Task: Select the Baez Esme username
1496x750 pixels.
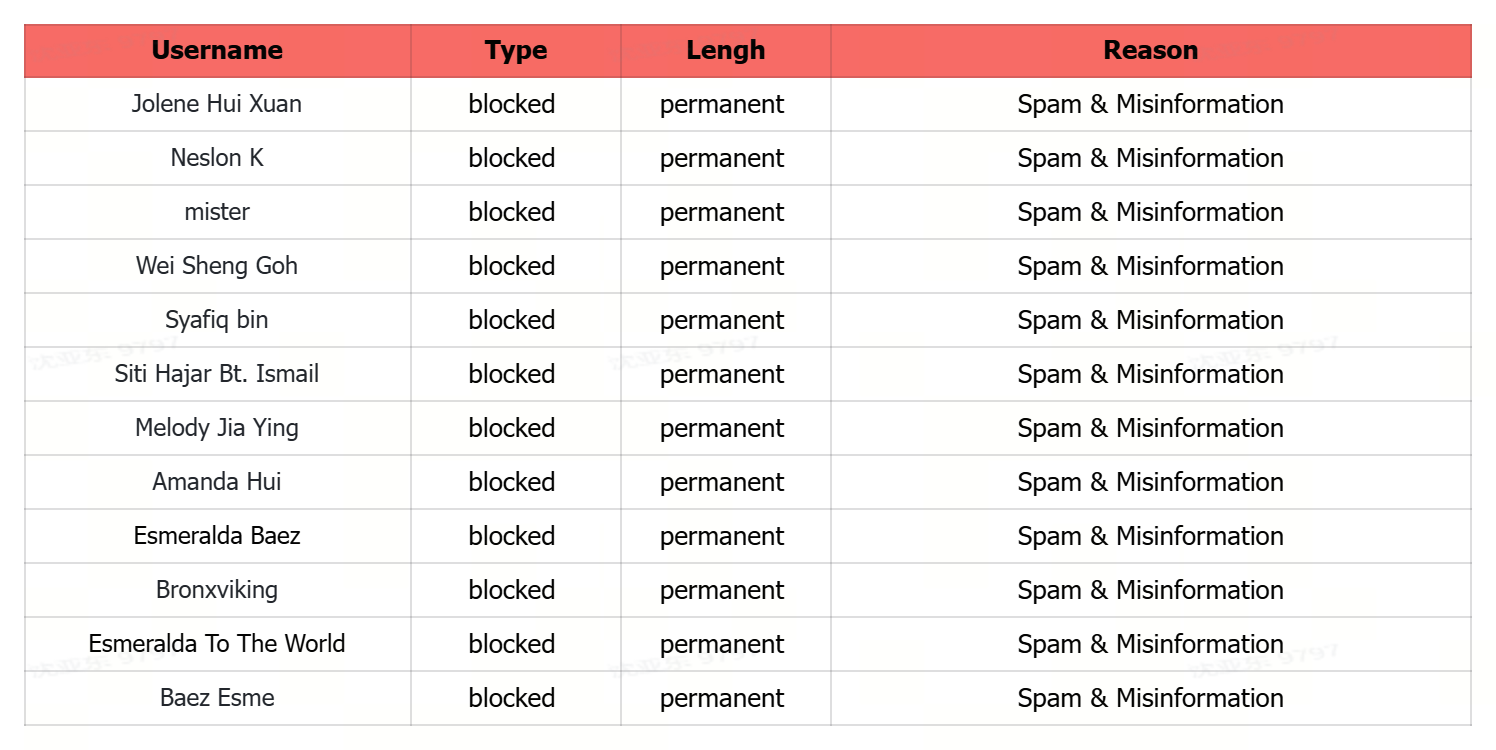Action: point(217,698)
